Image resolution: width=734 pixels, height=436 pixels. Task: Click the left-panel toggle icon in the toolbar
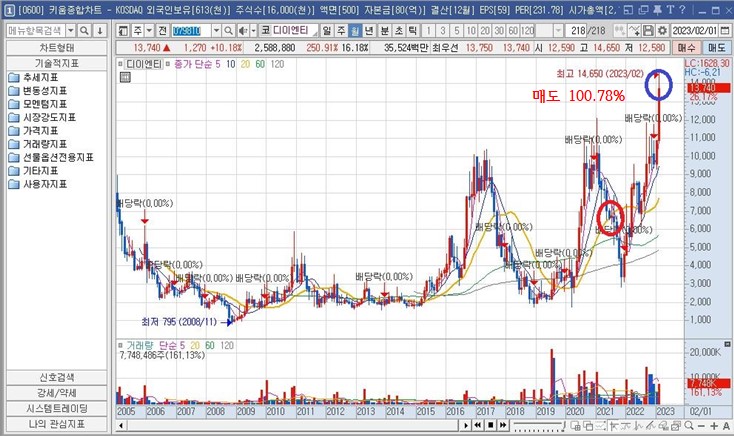click(x=123, y=31)
